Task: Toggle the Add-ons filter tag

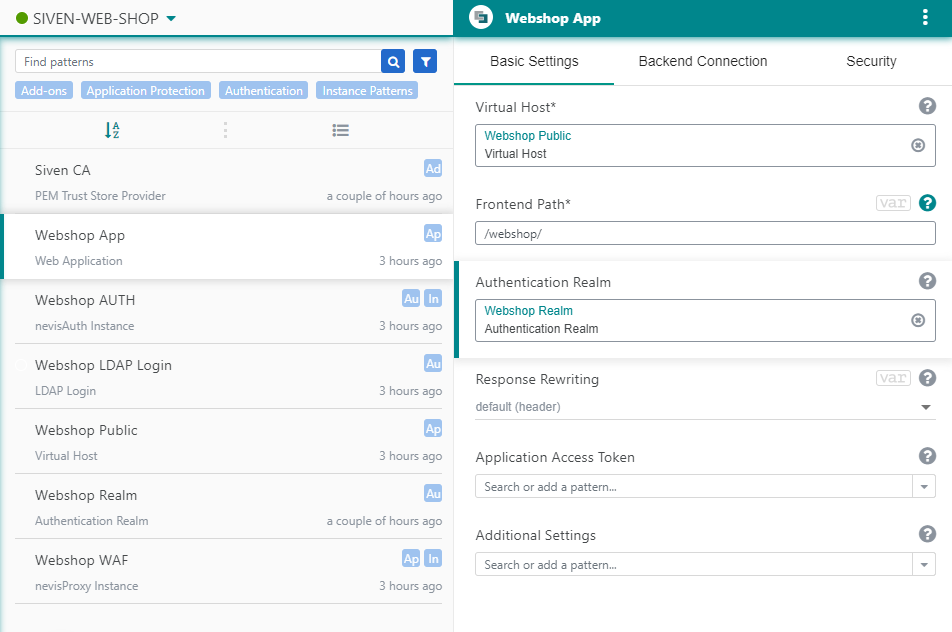Action: click(44, 91)
